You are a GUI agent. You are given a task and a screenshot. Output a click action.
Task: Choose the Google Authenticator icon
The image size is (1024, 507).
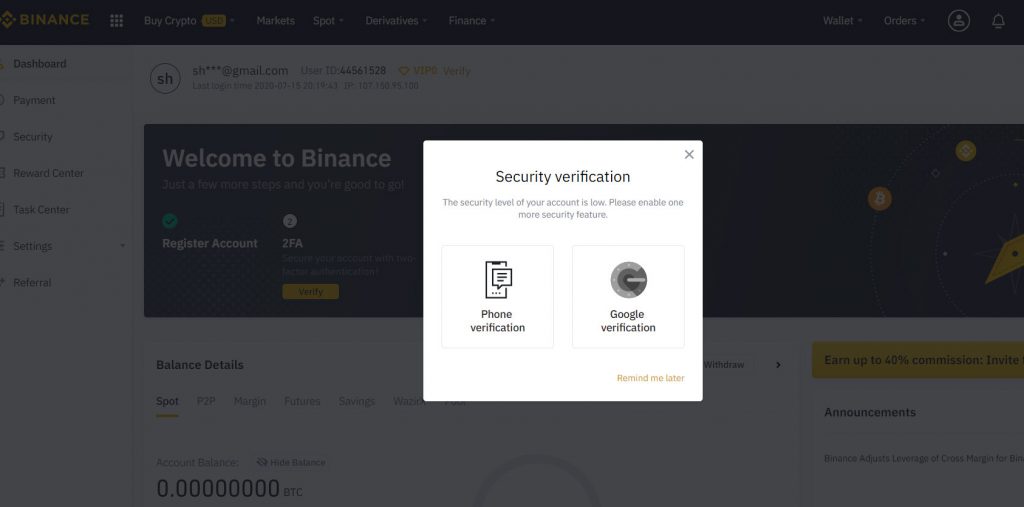pyautogui.click(x=628, y=280)
